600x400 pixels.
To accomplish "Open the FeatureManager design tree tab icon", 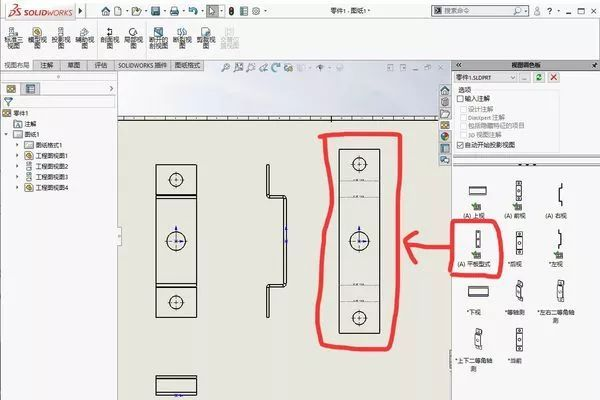I will pos(11,89).
